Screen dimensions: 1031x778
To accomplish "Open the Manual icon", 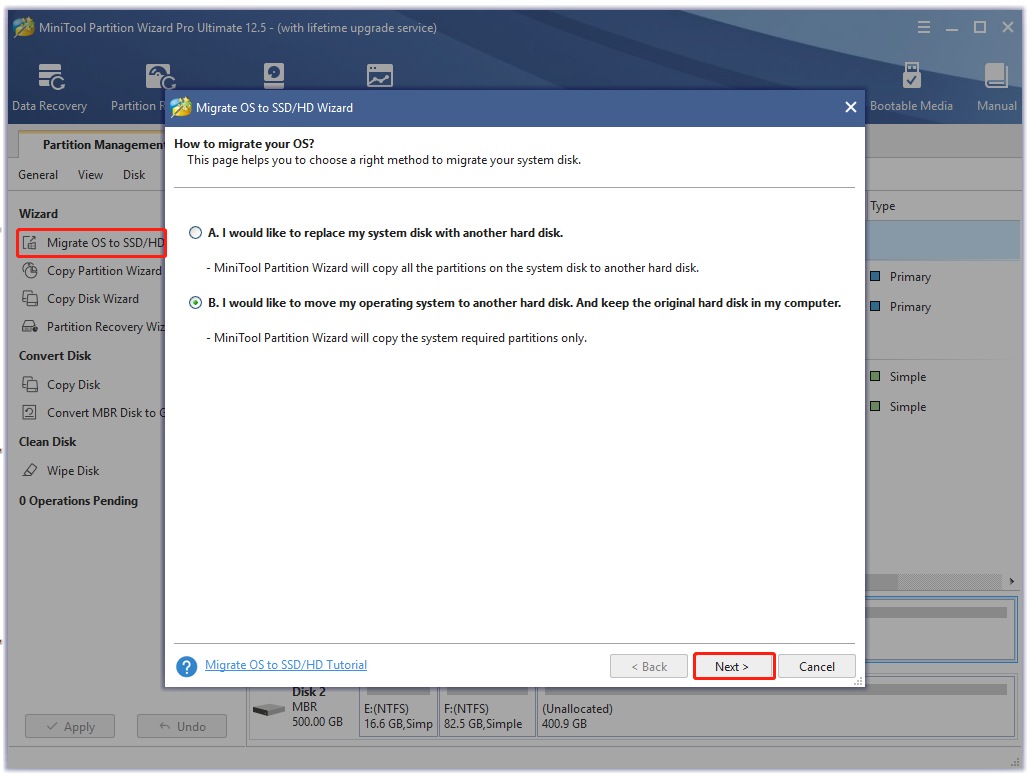I will click(996, 87).
